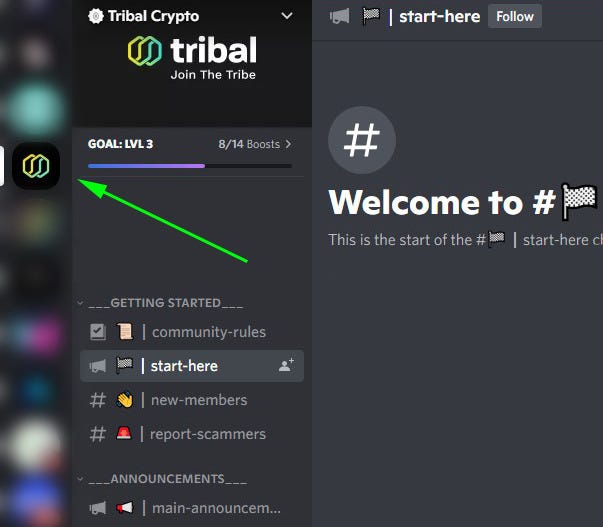Click the verified badge next to Tribal Crypto
Image resolution: width=603 pixels, height=527 pixels.
pos(96,16)
